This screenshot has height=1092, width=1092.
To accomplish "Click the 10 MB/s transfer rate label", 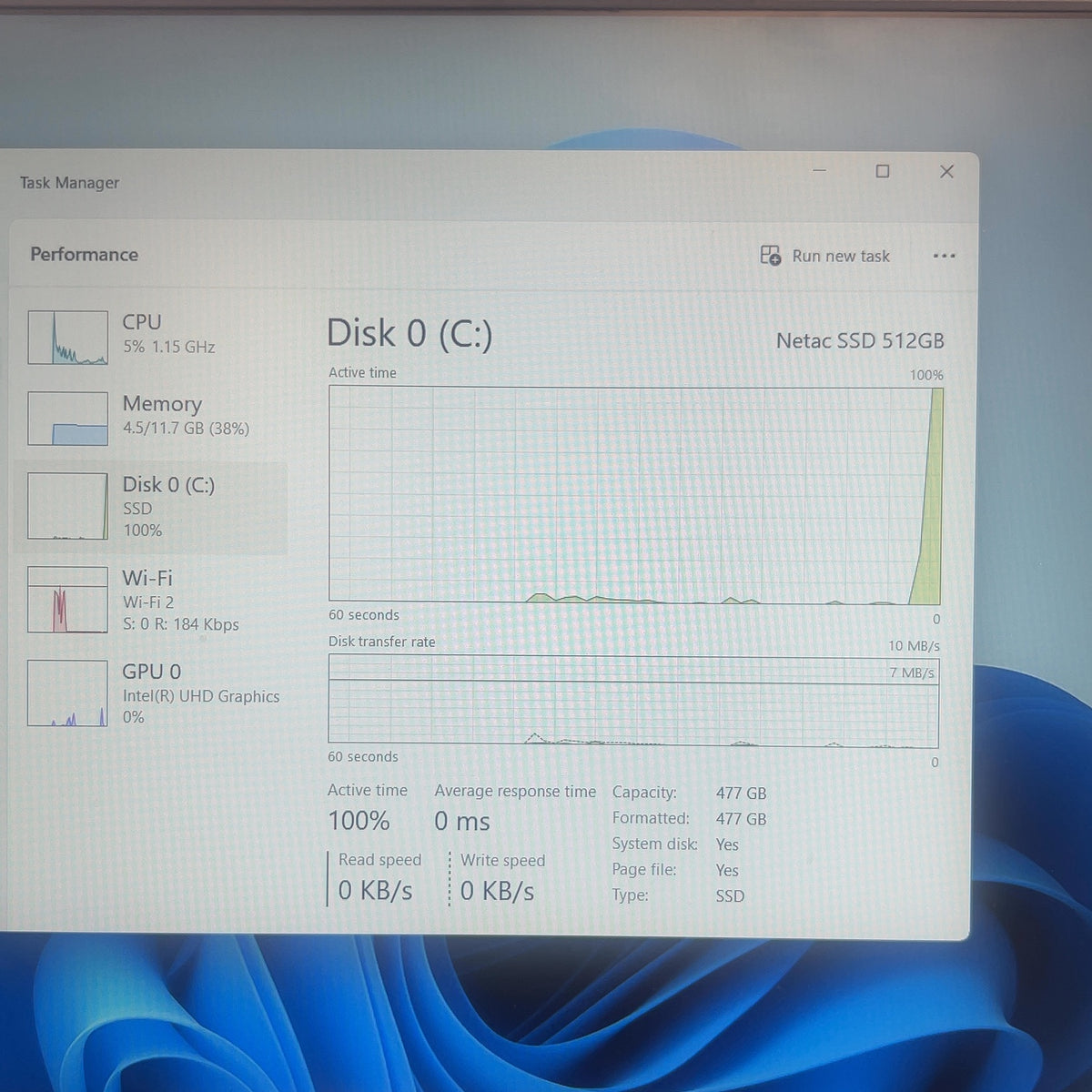I will (914, 645).
